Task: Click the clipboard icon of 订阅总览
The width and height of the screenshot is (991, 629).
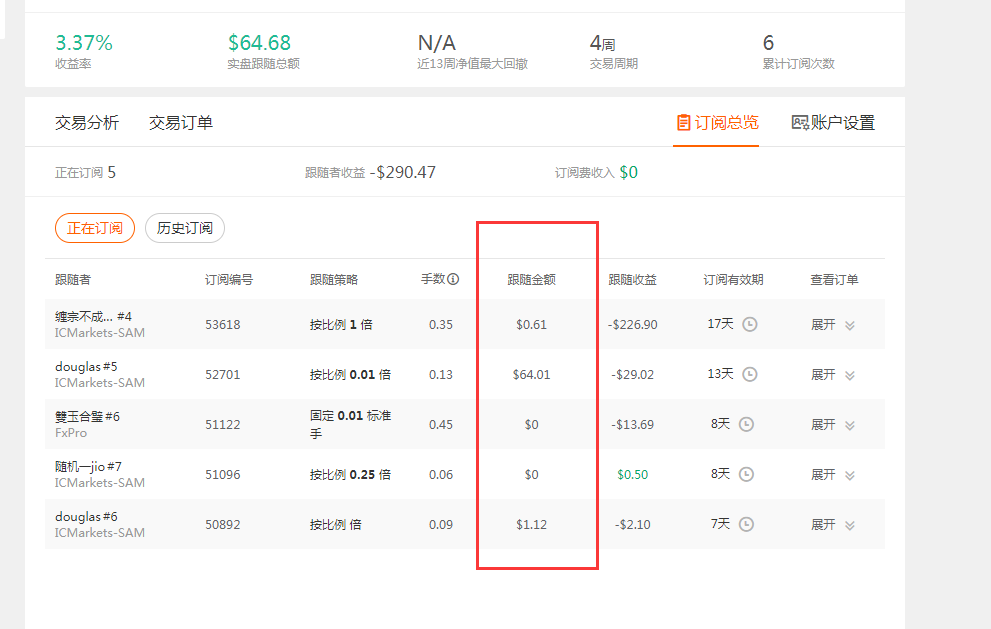Action: point(683,122)
